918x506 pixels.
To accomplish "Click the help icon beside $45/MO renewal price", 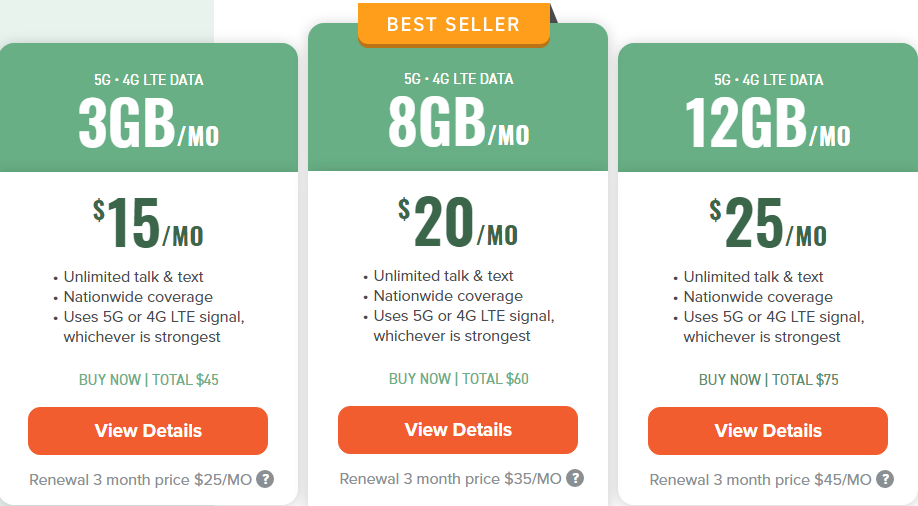I will 885,479.
